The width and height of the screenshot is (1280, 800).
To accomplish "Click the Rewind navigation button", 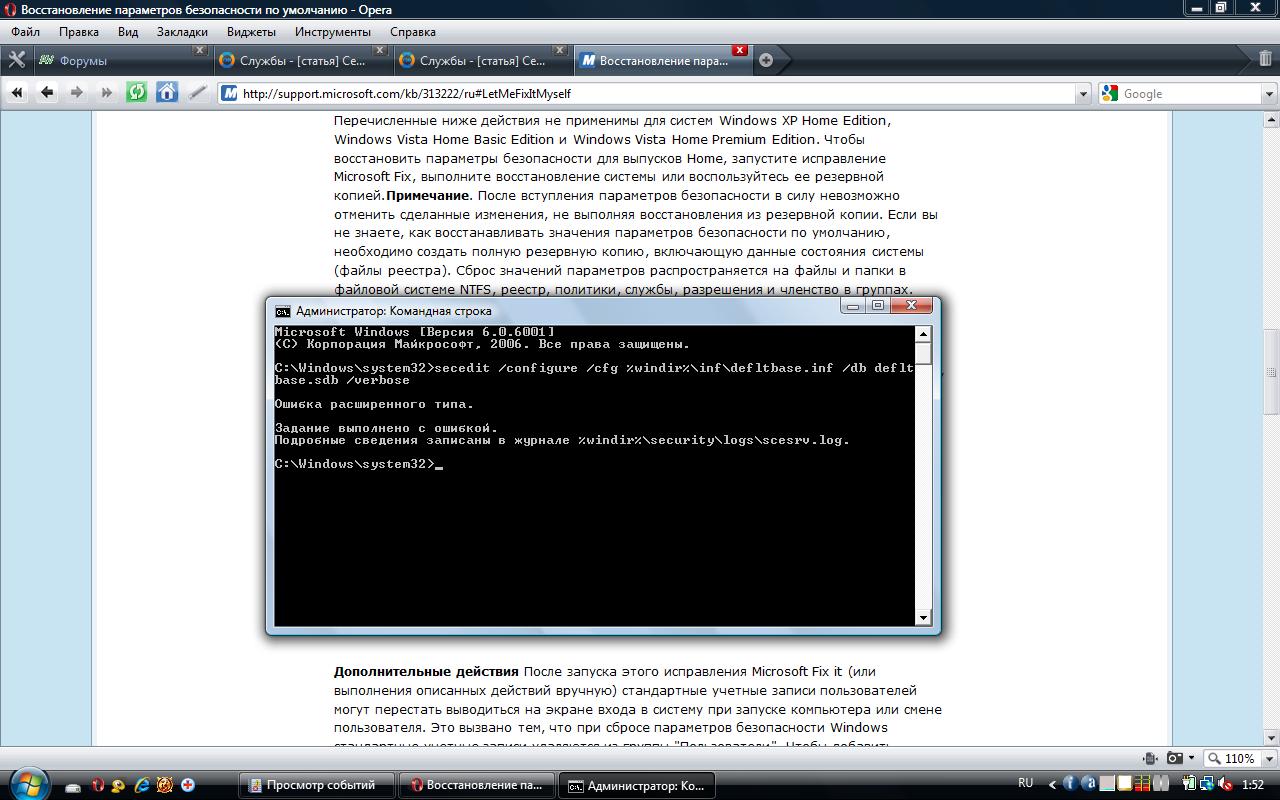I will 17,93.
